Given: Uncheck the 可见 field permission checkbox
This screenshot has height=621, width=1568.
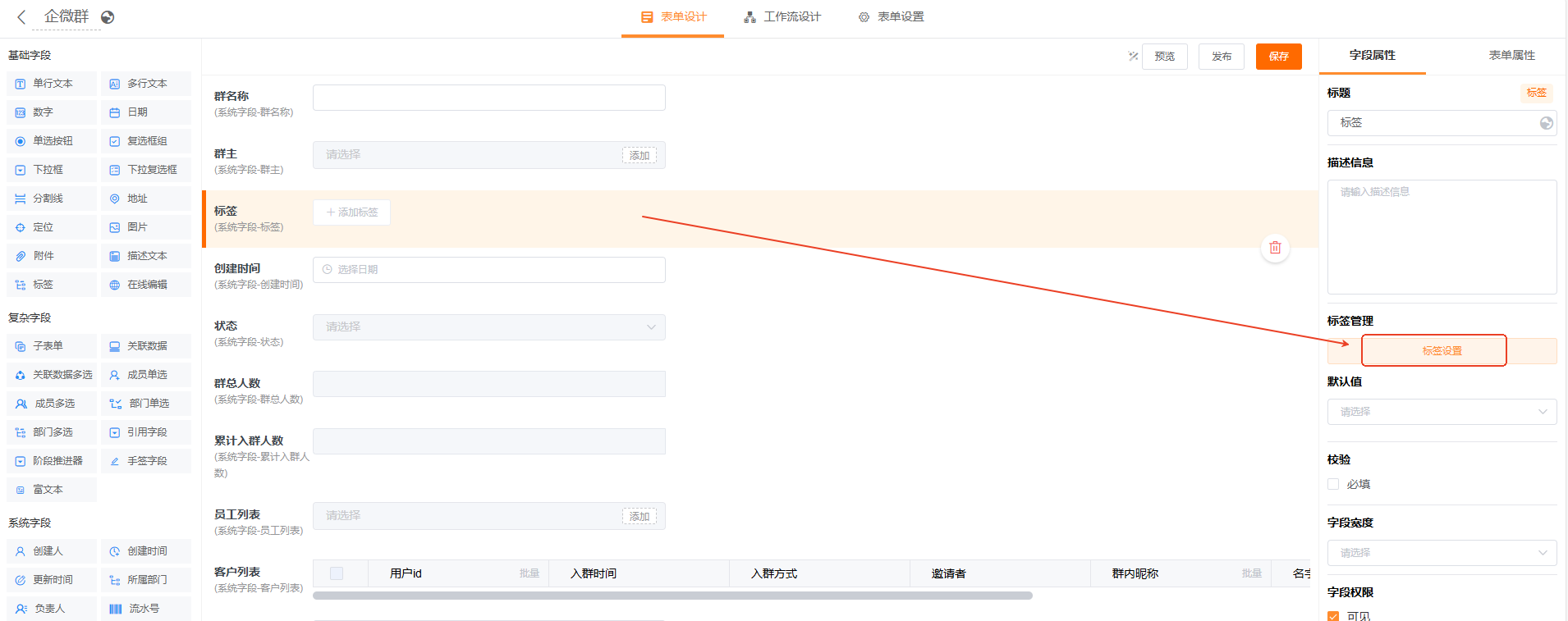Looking at the screenshot, I should click(x=1333, y=616).
